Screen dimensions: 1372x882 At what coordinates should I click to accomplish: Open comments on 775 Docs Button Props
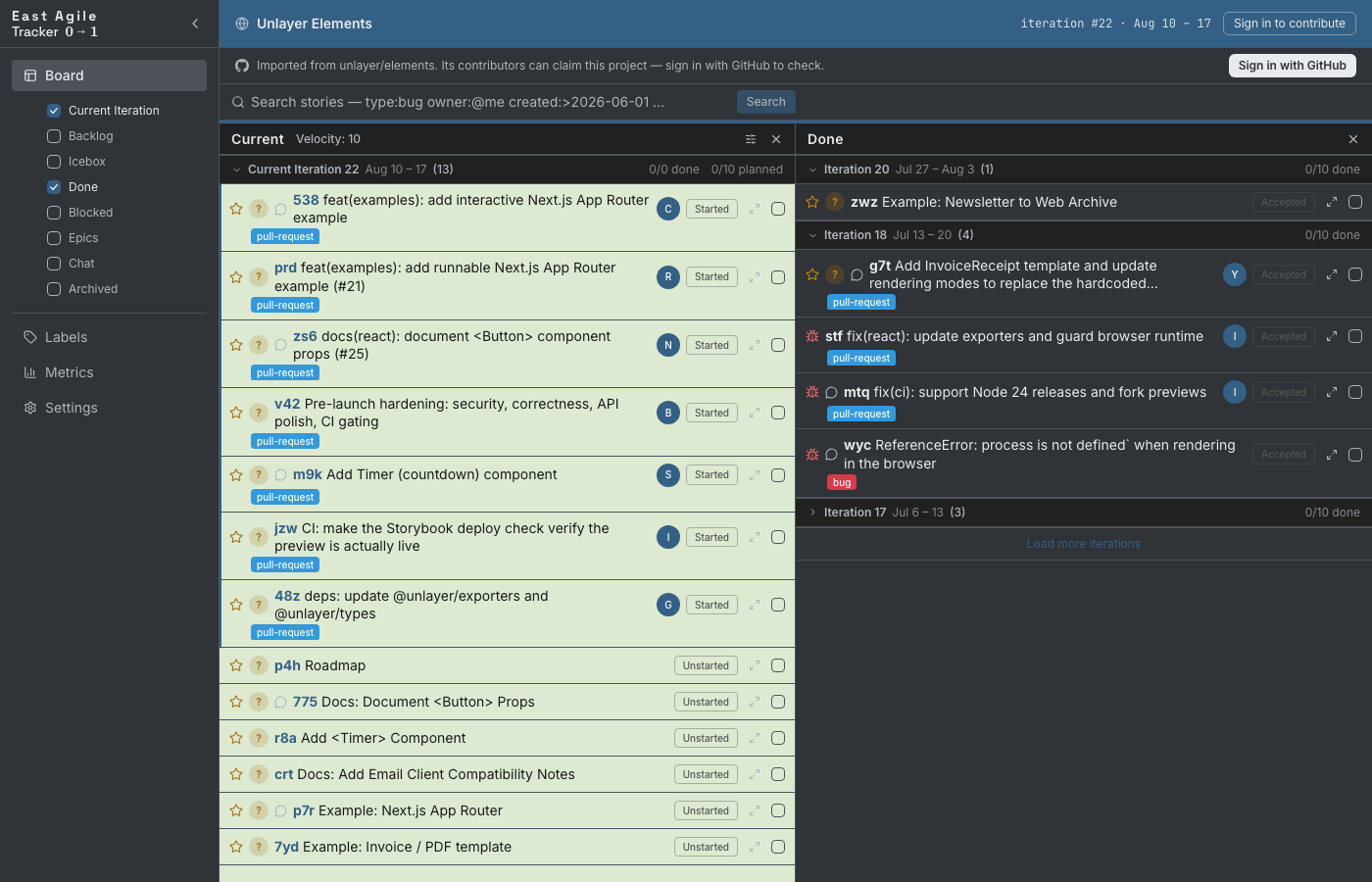click(280, 702)
